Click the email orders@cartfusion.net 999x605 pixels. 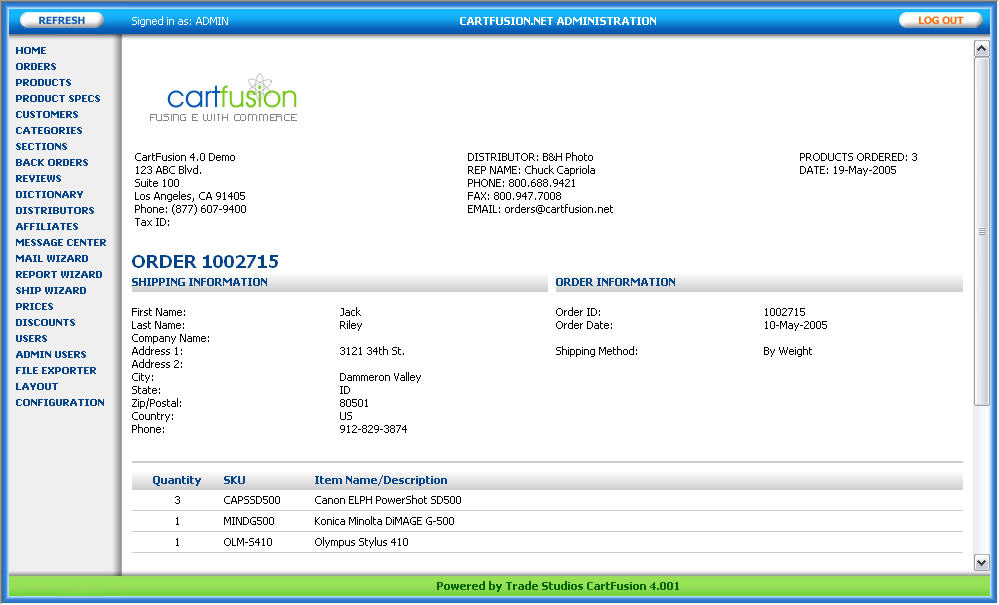[x=559, y=209]
